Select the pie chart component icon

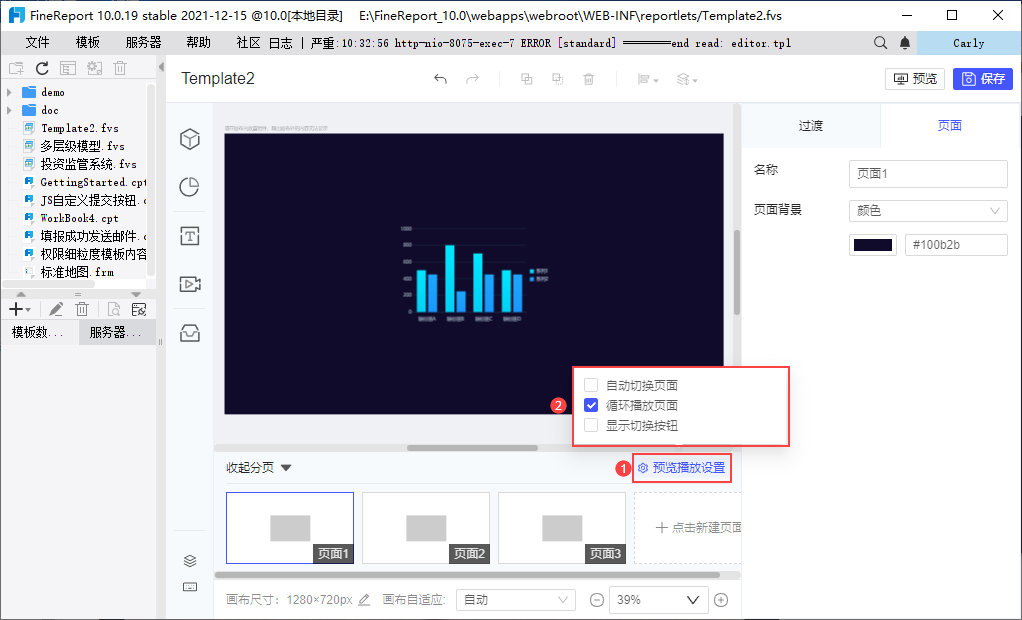coord(190,187)
